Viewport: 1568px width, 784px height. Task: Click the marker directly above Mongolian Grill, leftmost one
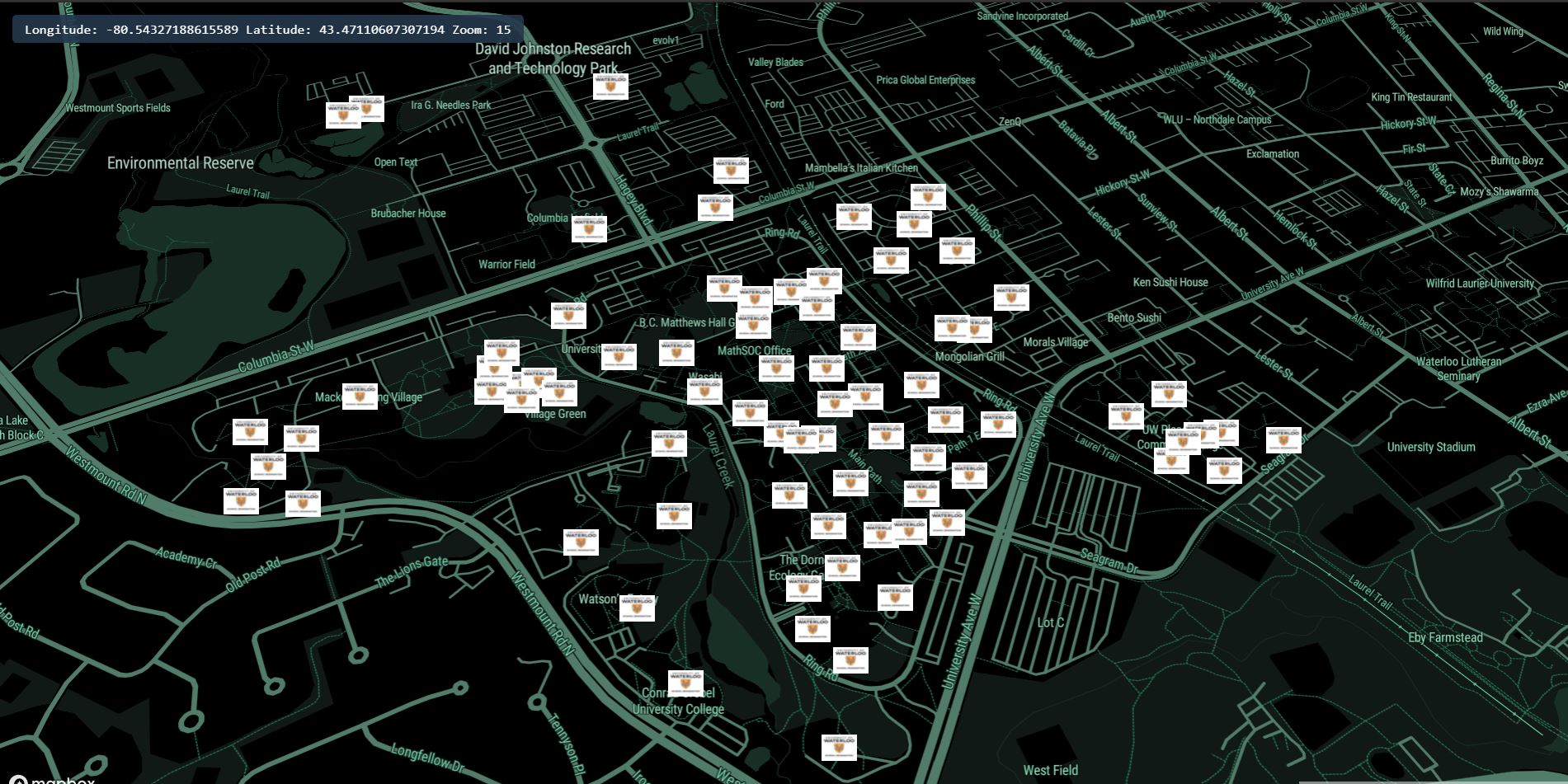click(952, 327)
